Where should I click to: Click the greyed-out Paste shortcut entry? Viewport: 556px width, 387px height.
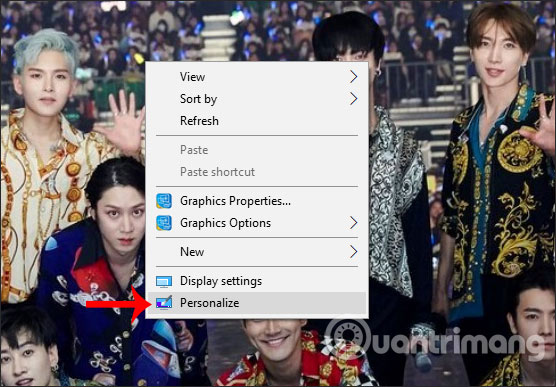[x=257, y=172]
